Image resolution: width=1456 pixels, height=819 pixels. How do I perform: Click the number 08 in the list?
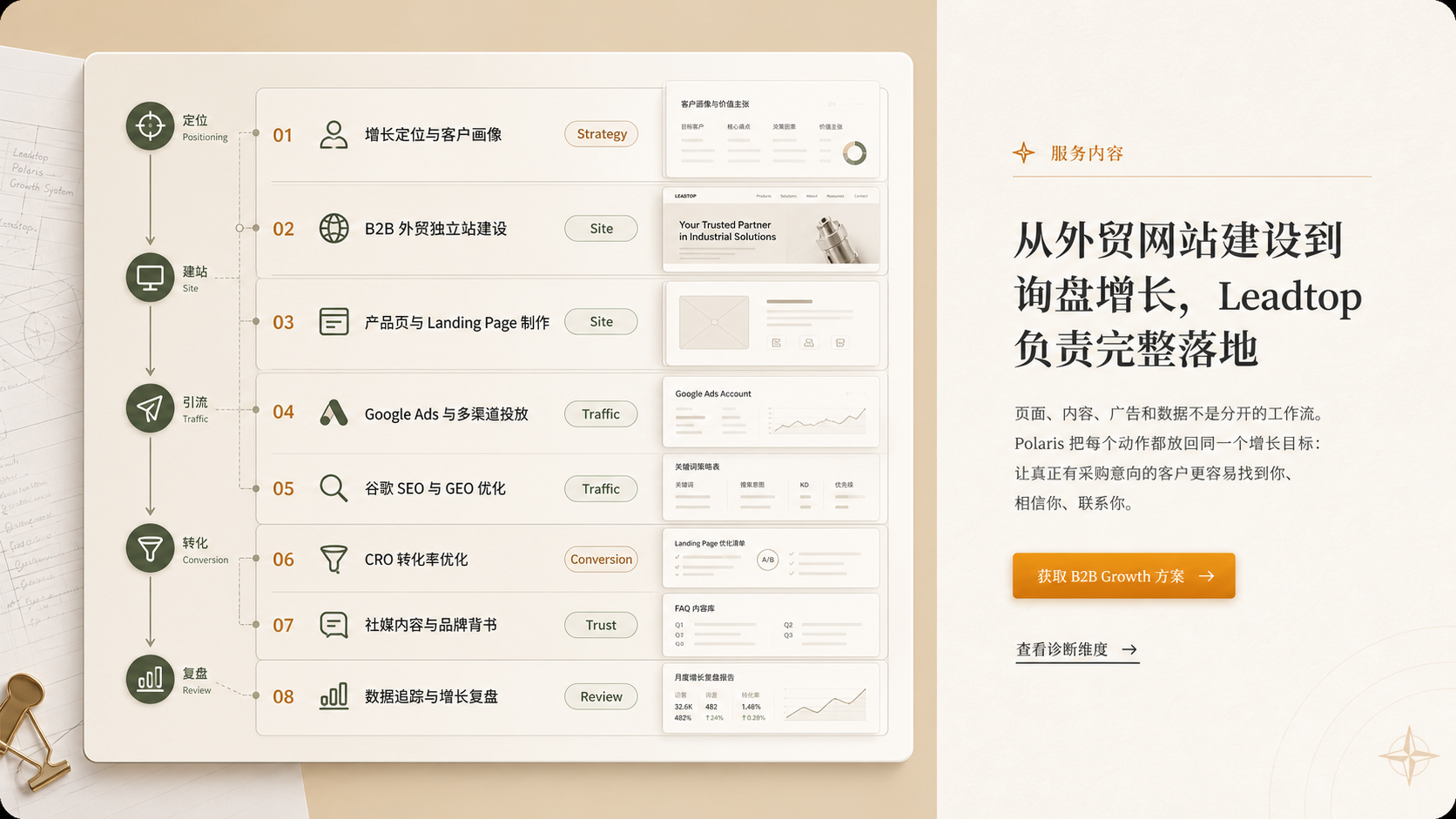point(283,696)
